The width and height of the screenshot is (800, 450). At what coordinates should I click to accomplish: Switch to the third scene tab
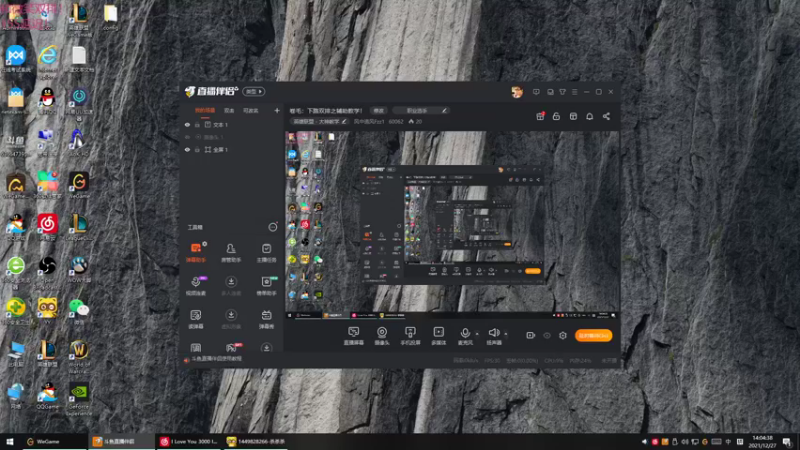point(251,110)
